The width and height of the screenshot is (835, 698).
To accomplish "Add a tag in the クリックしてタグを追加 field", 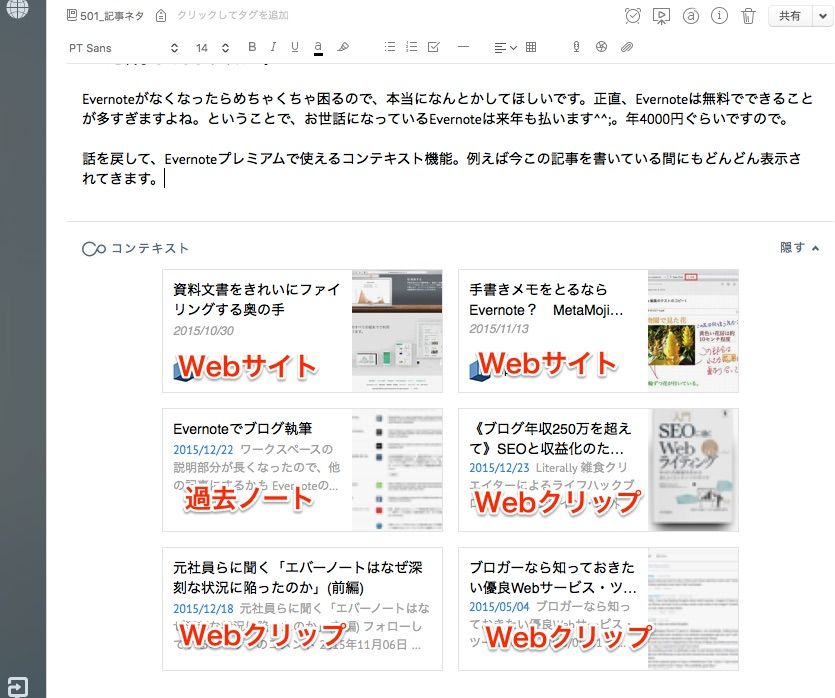I will tap(233, 15).
